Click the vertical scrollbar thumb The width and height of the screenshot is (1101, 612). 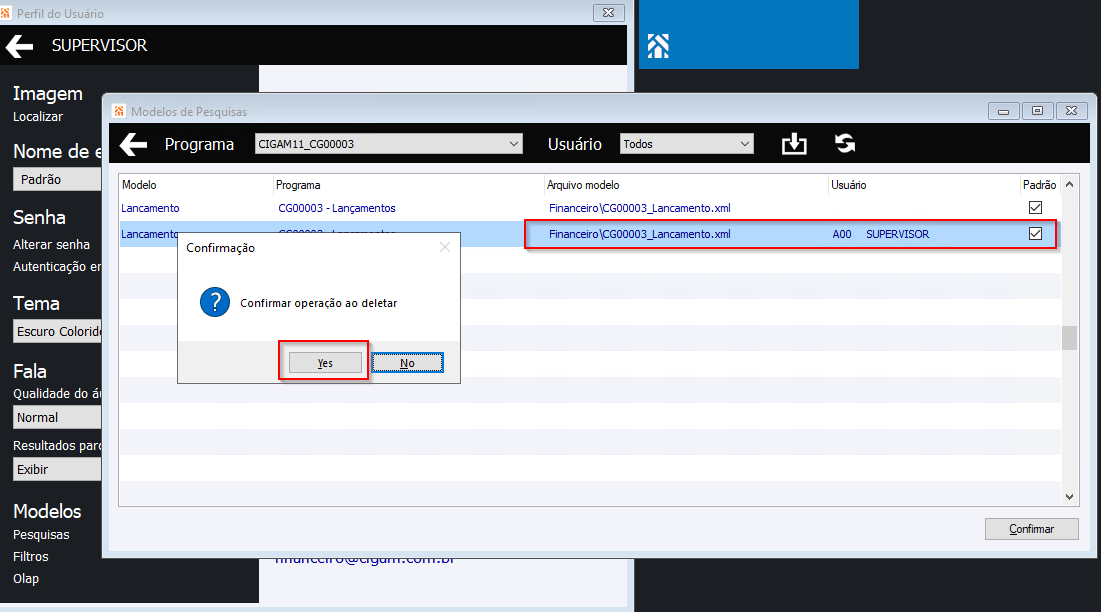point(1069,338)
